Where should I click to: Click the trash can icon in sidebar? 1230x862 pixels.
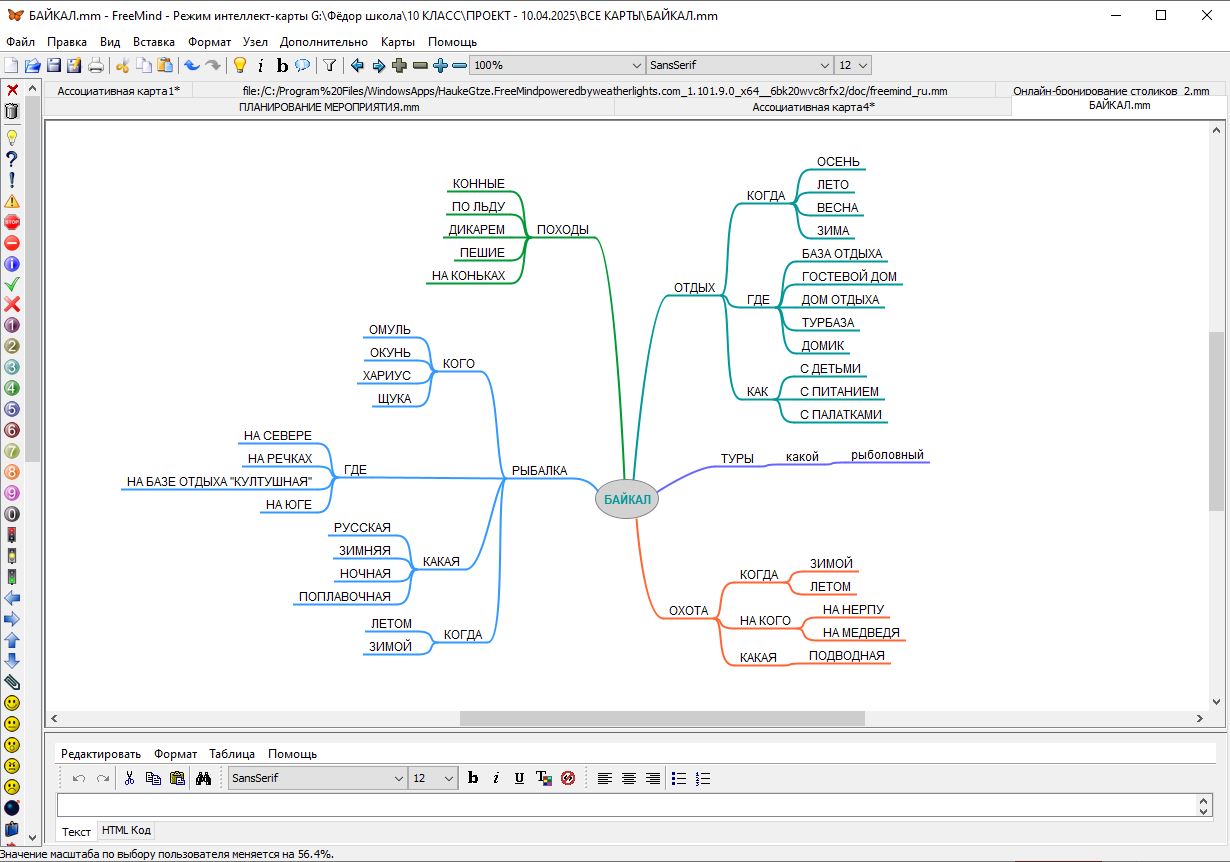(12, 111)
